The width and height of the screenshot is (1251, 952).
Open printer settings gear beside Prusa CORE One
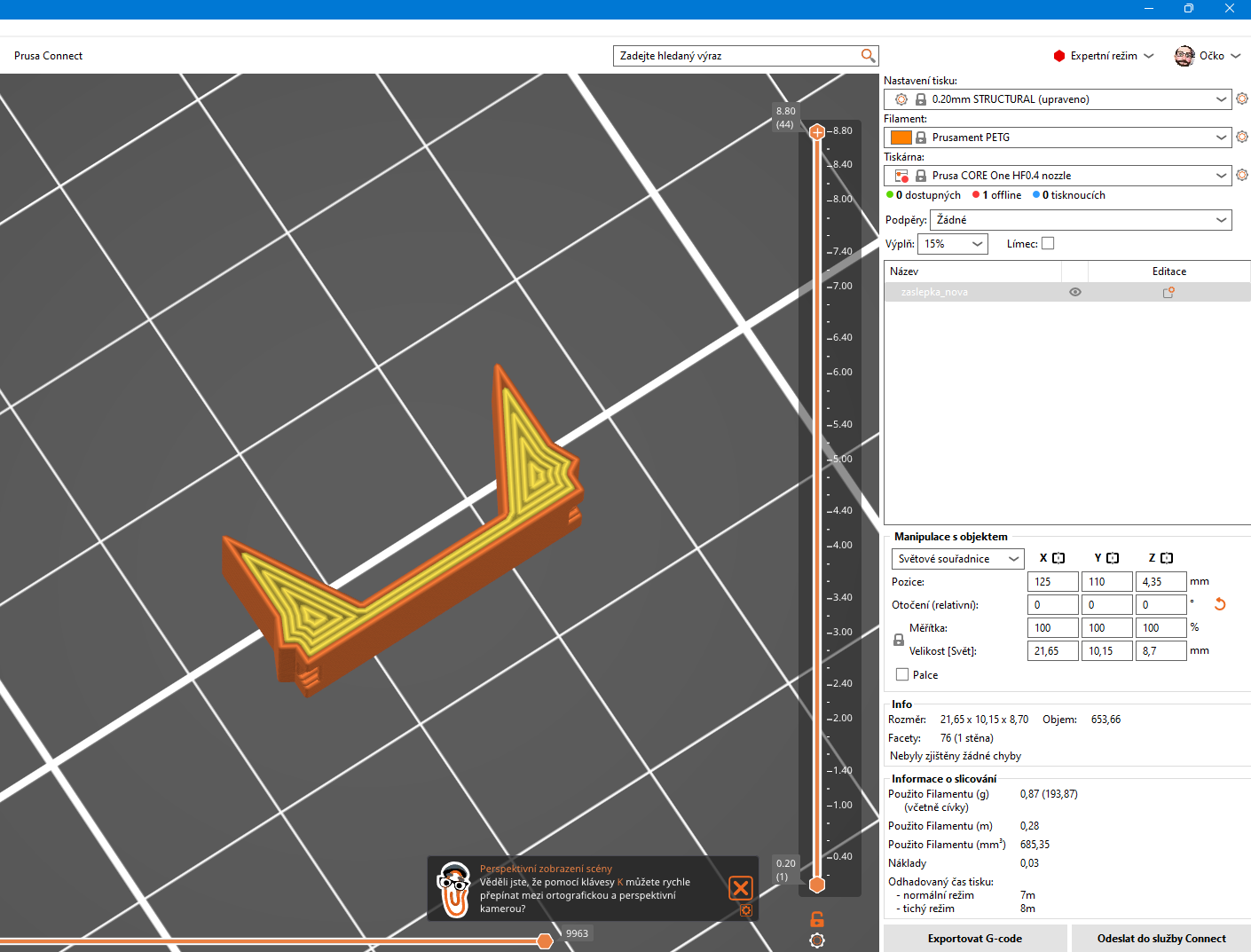click(x=1242, y=175)
